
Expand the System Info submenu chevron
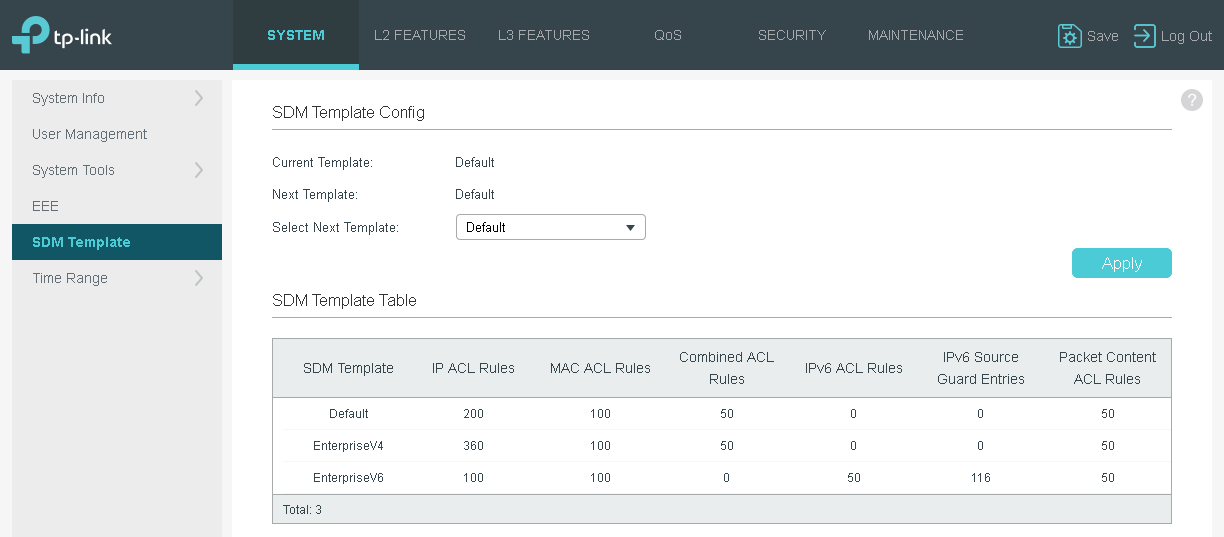[199, 98]
